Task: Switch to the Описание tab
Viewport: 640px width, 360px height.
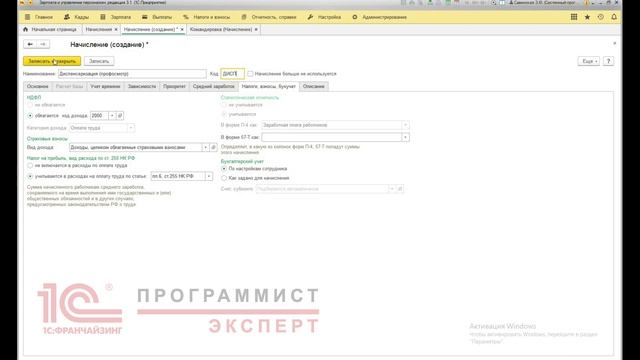Action: pos(313,87)
